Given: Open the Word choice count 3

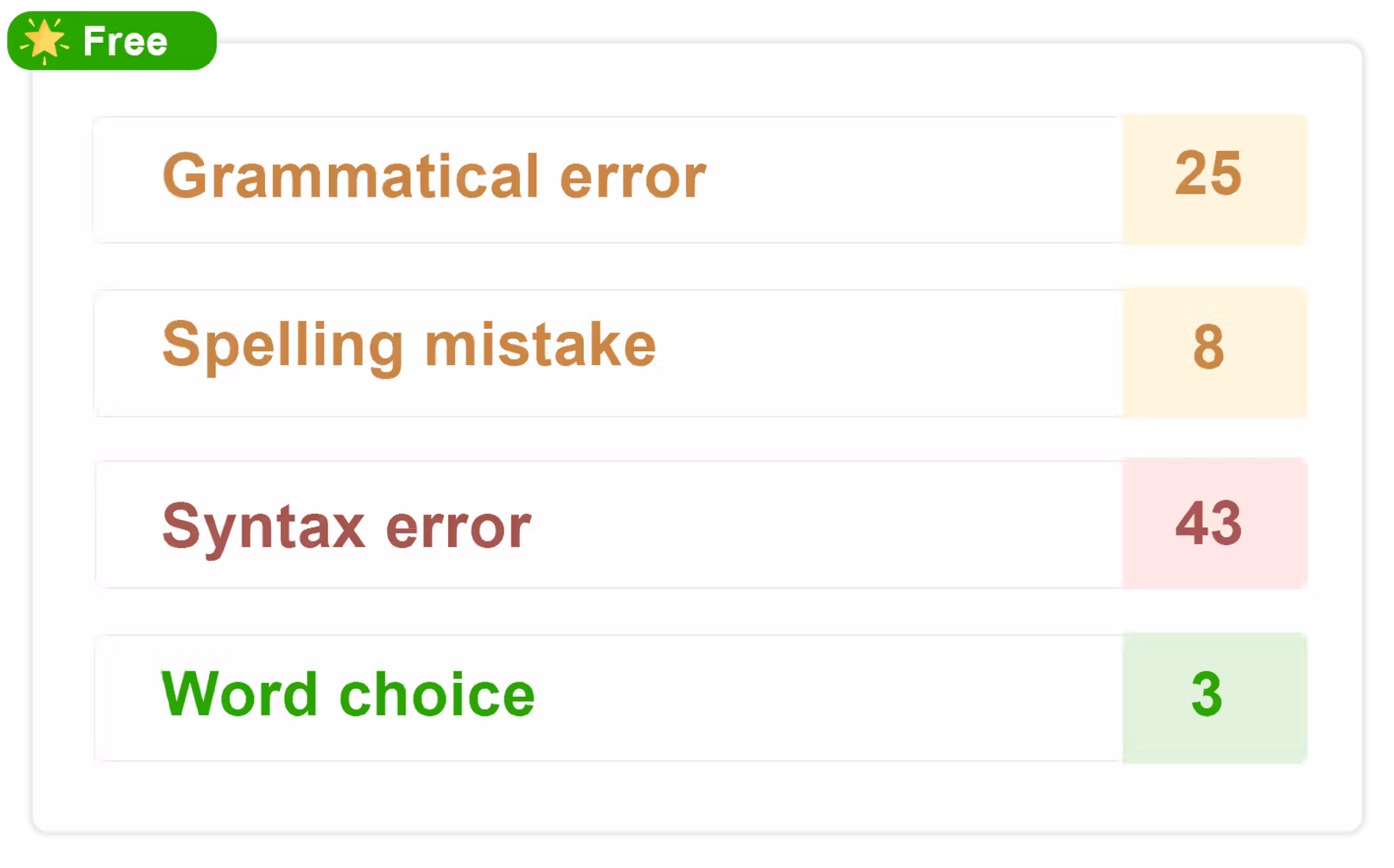Looking at the screenshot, I should [x=1207, y=695].
